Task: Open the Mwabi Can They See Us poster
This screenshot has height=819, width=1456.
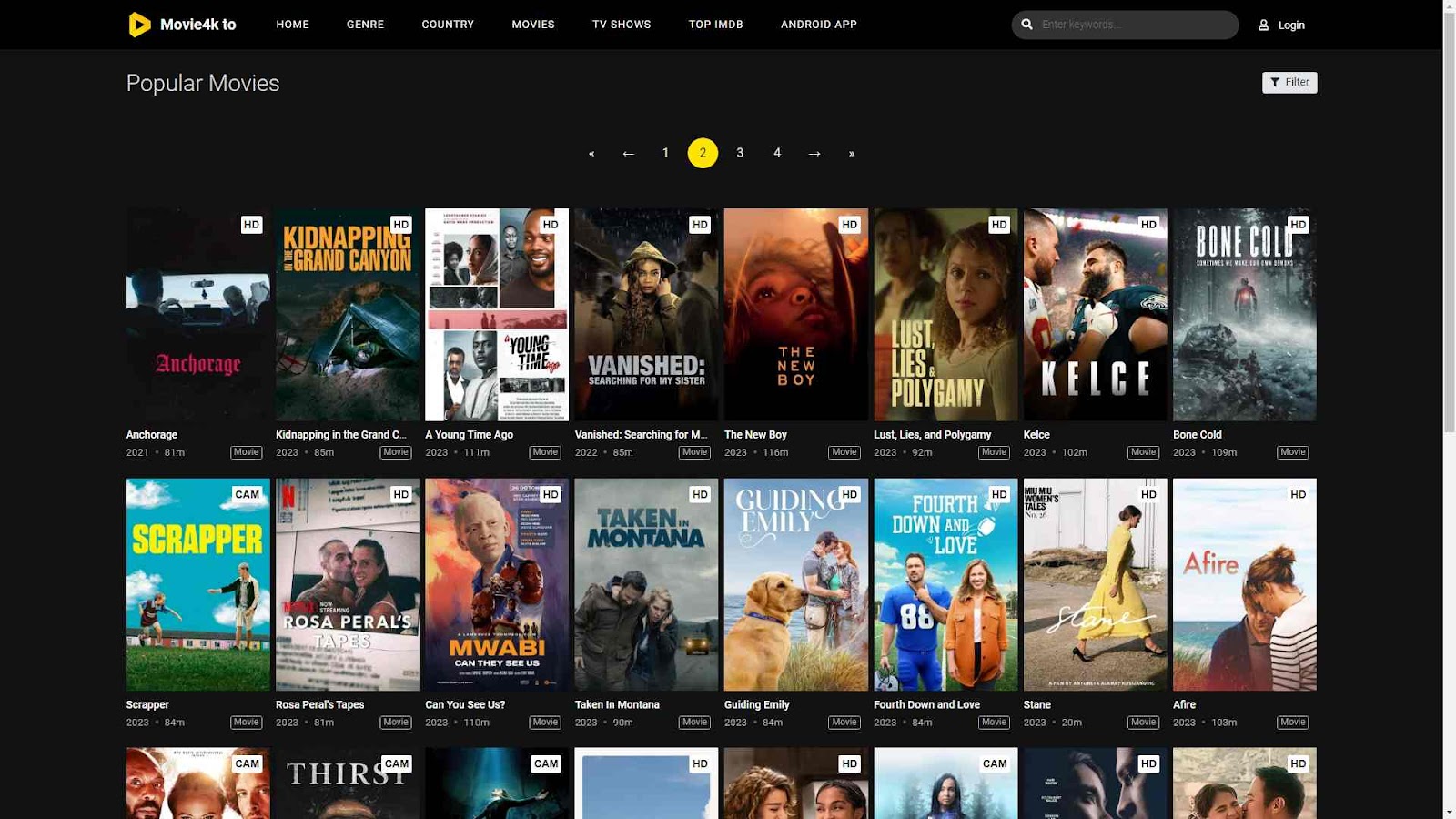Action: tap(497, 585)
